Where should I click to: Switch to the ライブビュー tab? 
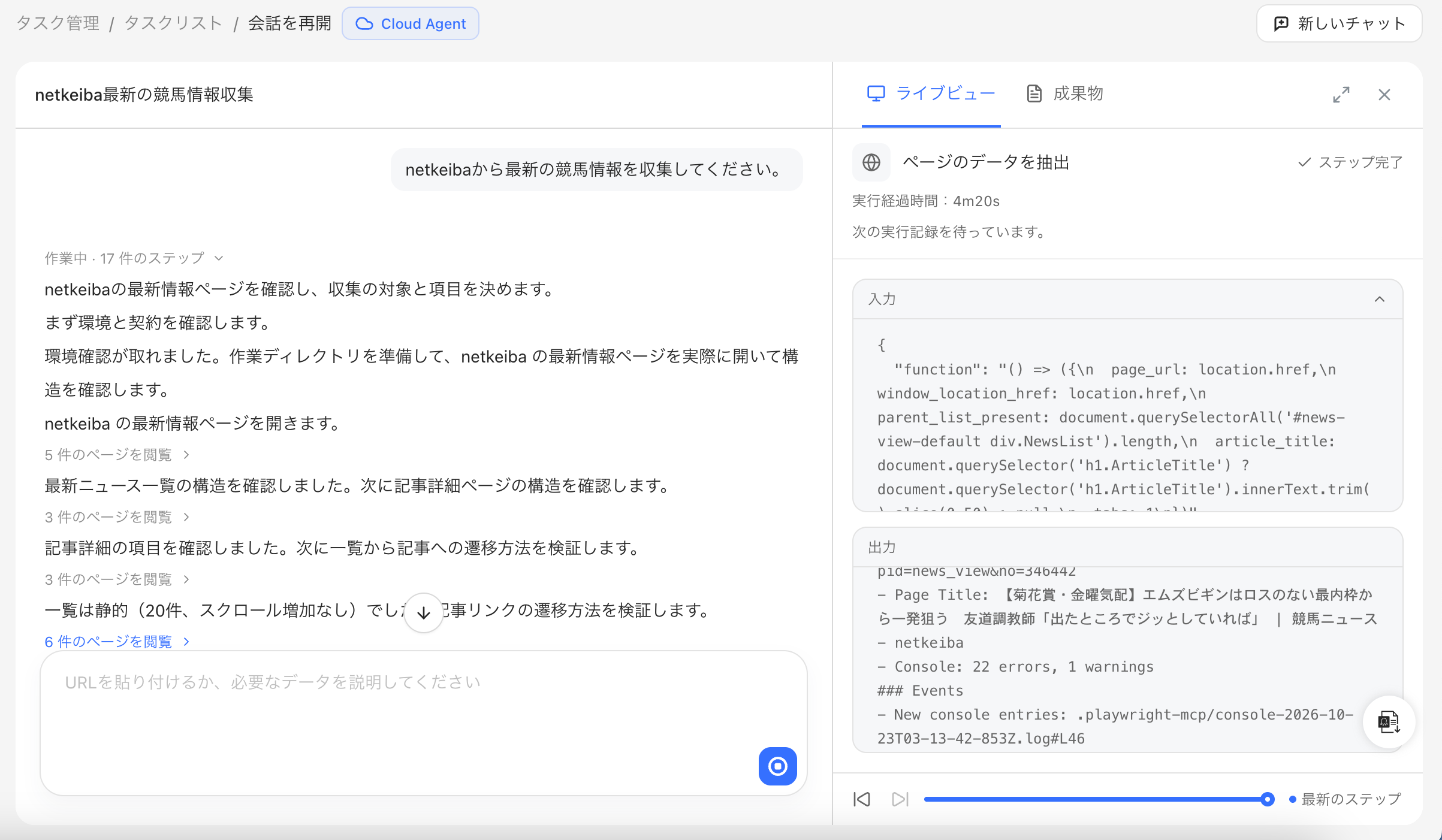[x=931, y=93]
